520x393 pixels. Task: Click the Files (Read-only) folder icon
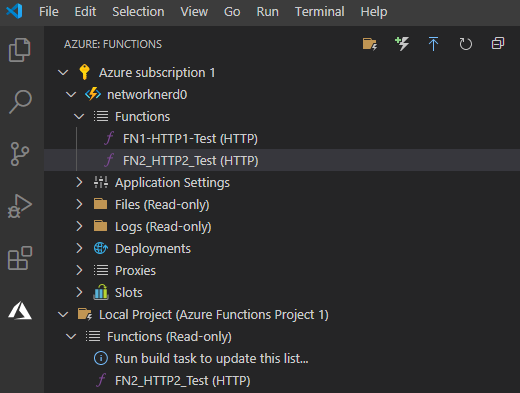[100, 204]
